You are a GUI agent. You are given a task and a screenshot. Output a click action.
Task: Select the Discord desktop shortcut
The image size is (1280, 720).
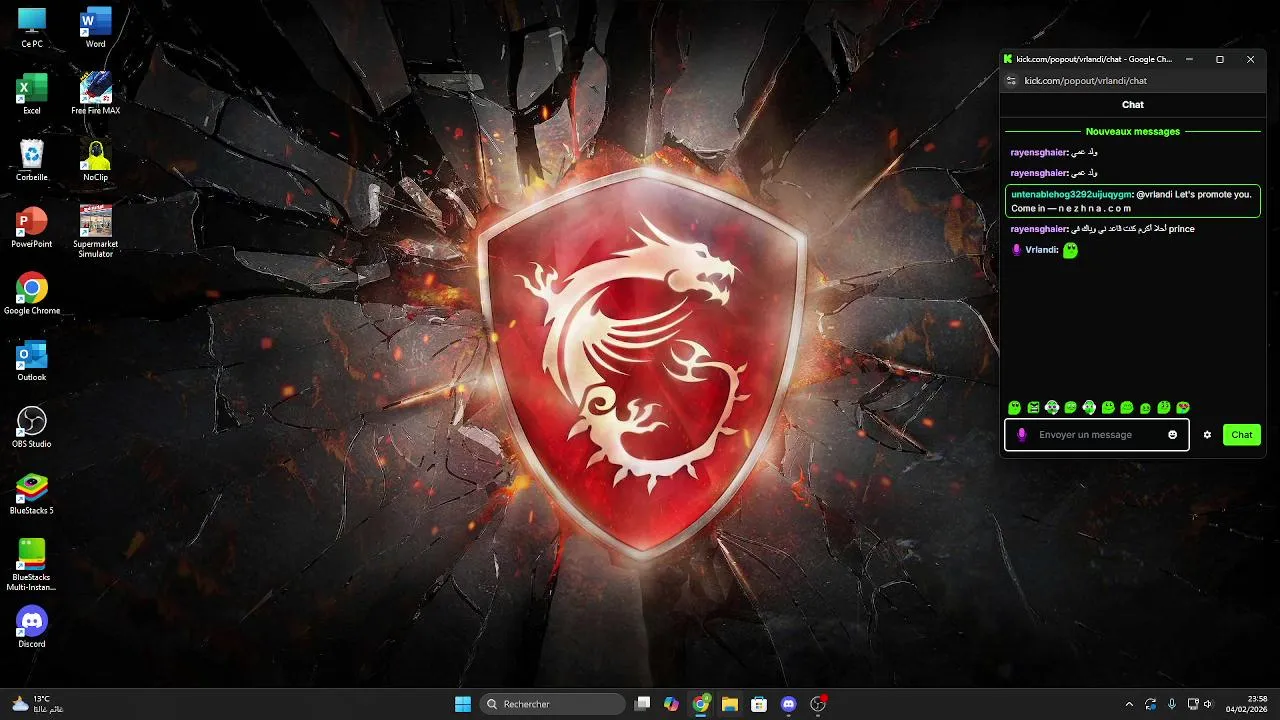point(32,627)
